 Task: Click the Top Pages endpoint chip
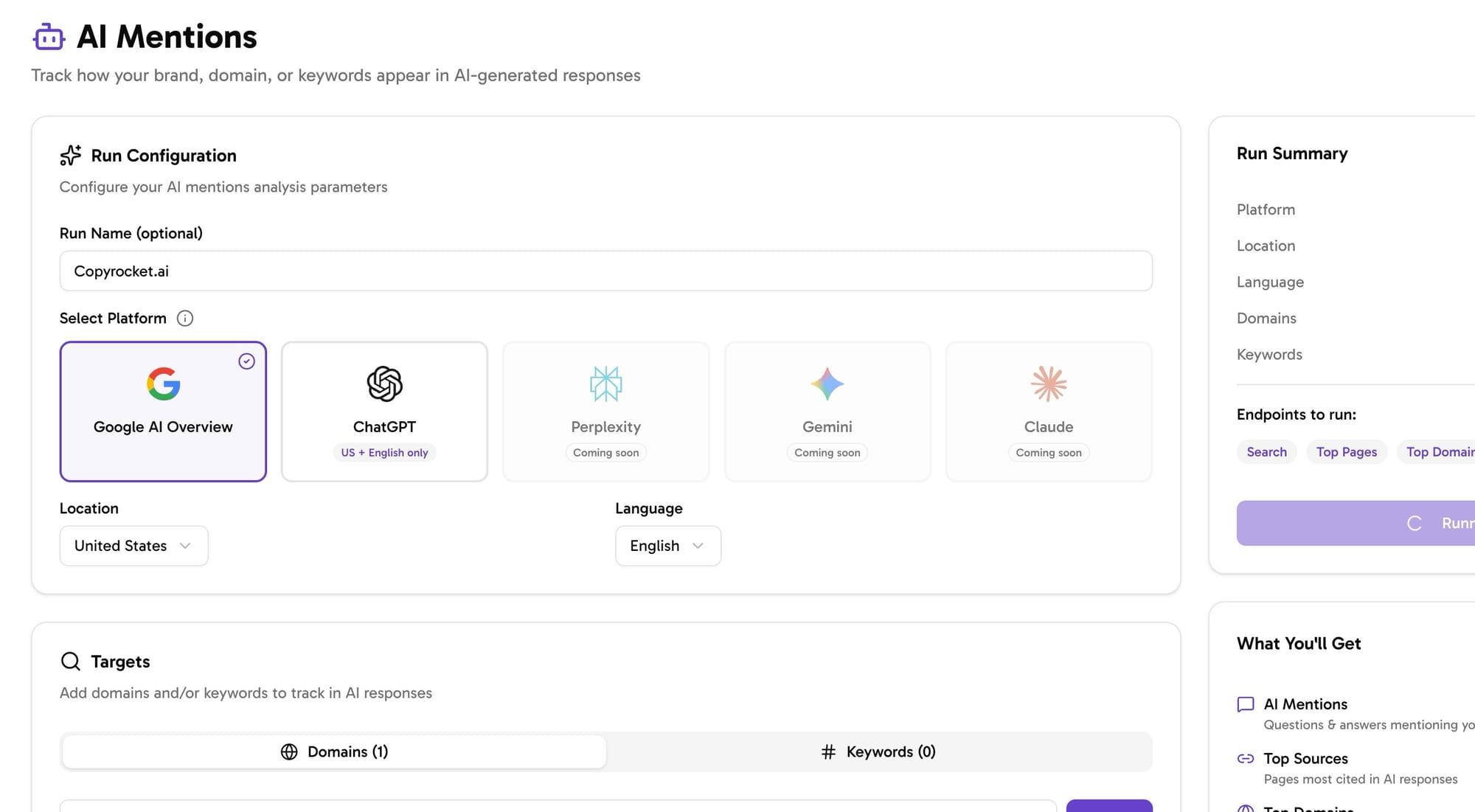click(1346, 452)
